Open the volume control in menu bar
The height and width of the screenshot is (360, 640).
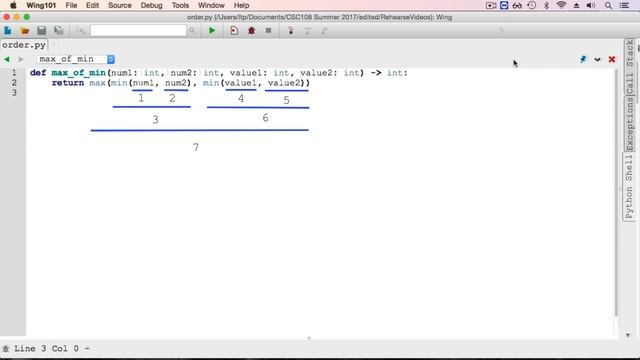pos(591,5)
